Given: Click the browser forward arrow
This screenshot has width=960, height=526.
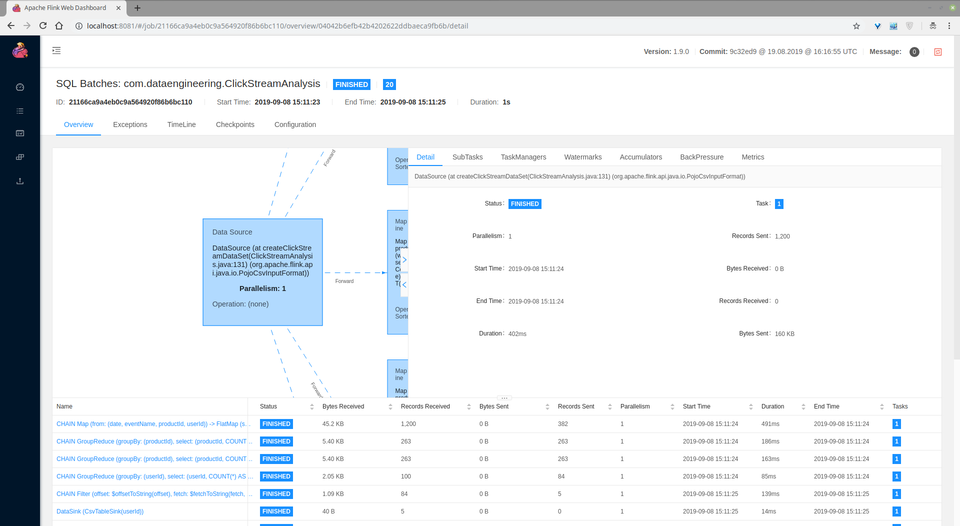Looking at the screenshot, I should [x=26, y=26].
